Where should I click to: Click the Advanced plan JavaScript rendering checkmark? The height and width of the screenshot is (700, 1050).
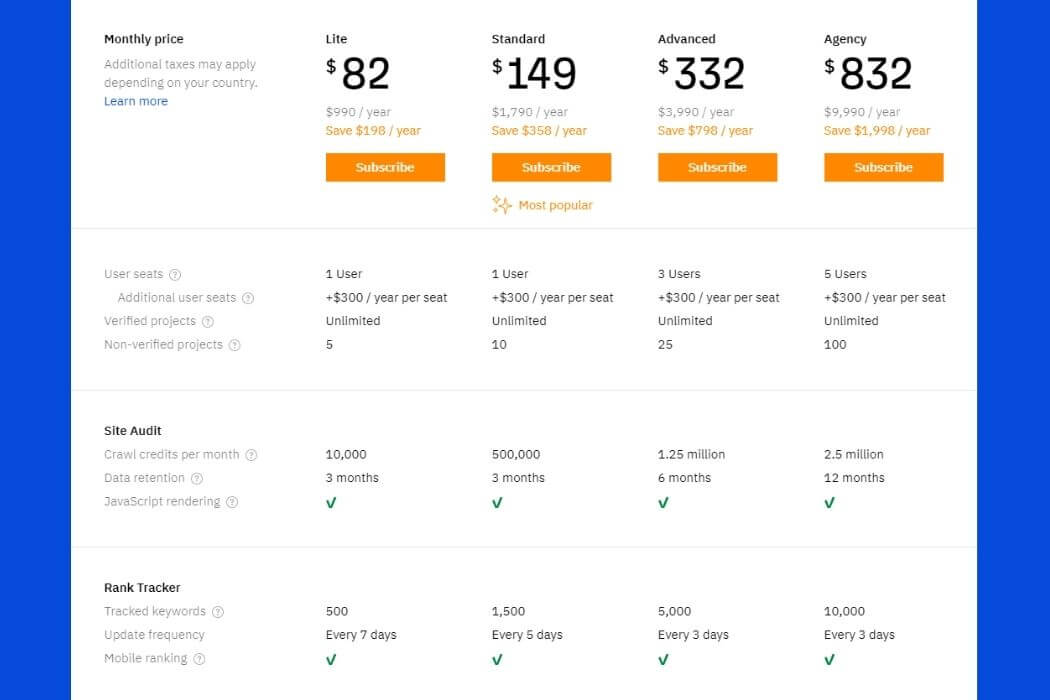[x=663, y=502]
